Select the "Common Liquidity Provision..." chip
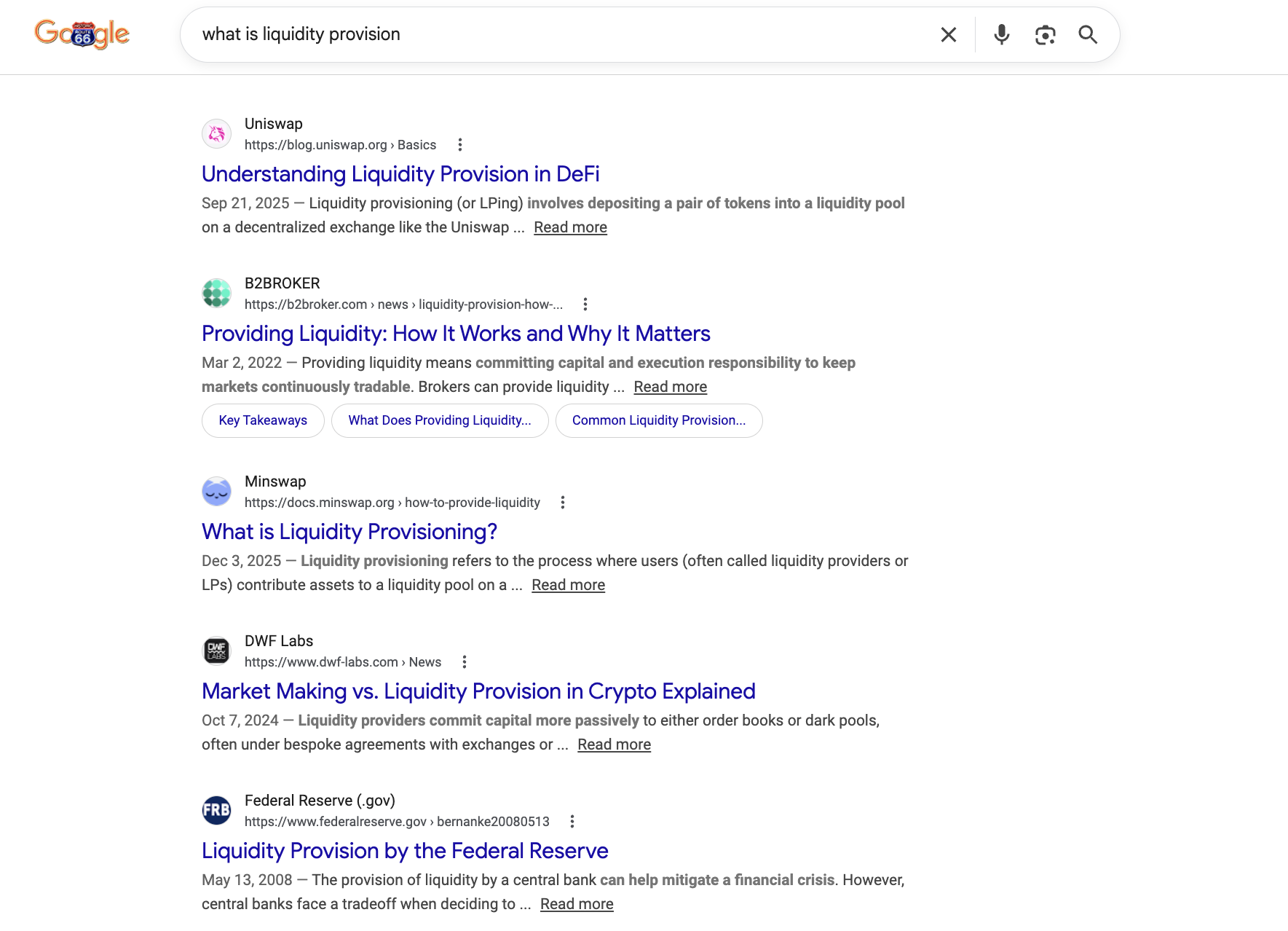The width and height of the screenshot is (1288, 931). point(659,420)
